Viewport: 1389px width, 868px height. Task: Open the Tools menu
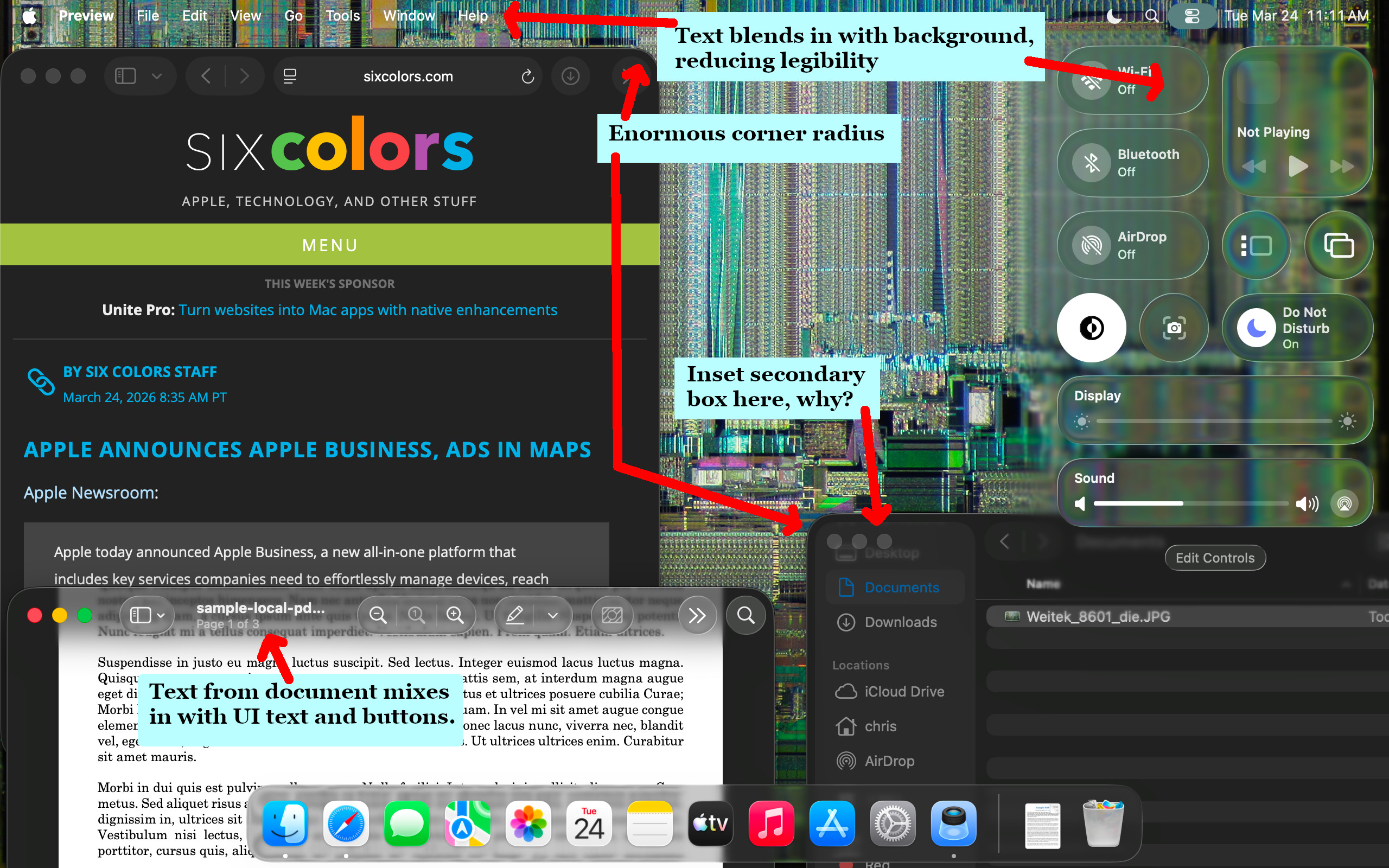343,16
